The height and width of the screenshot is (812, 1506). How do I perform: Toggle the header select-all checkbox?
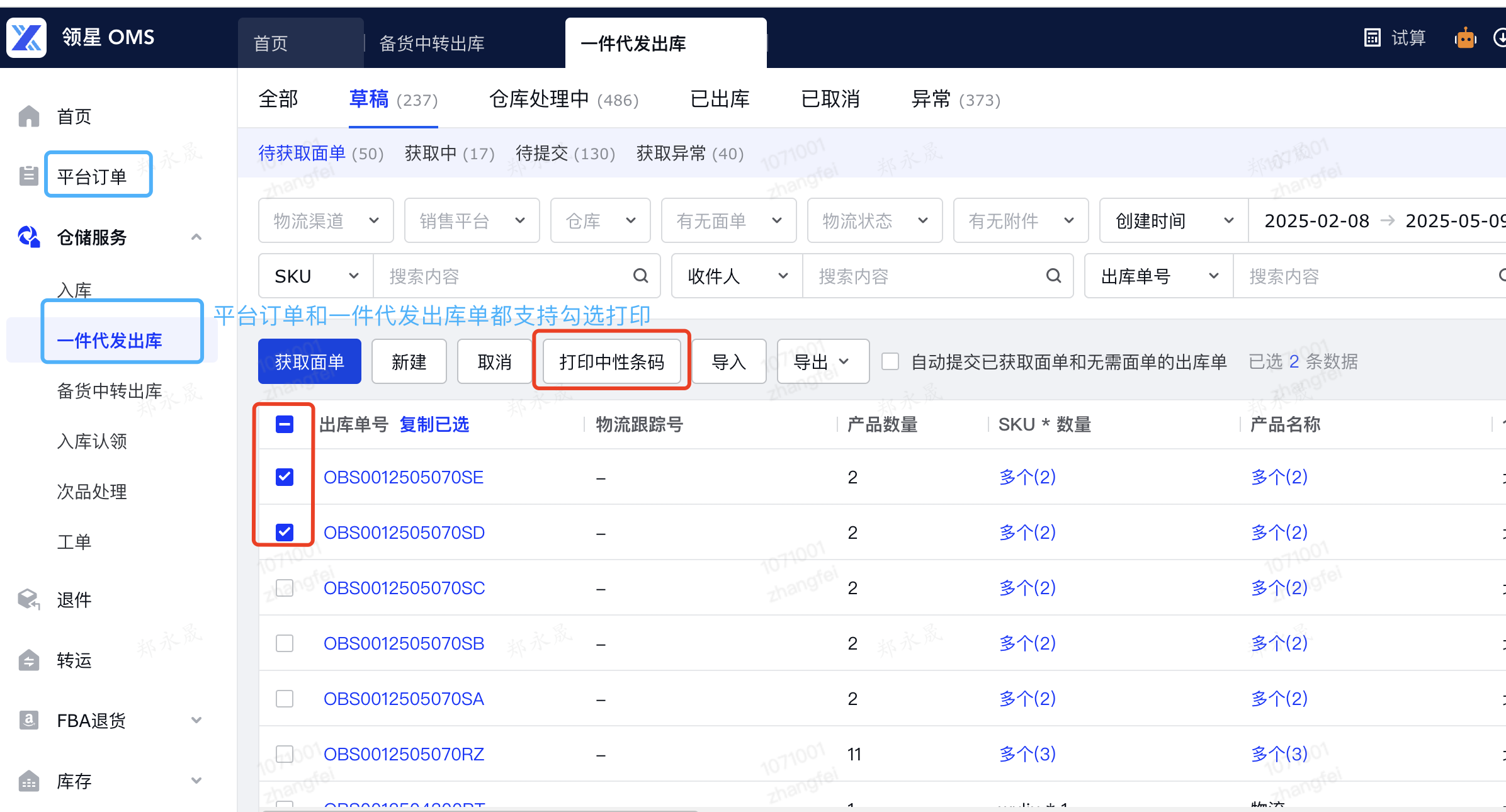click(285, 424)
